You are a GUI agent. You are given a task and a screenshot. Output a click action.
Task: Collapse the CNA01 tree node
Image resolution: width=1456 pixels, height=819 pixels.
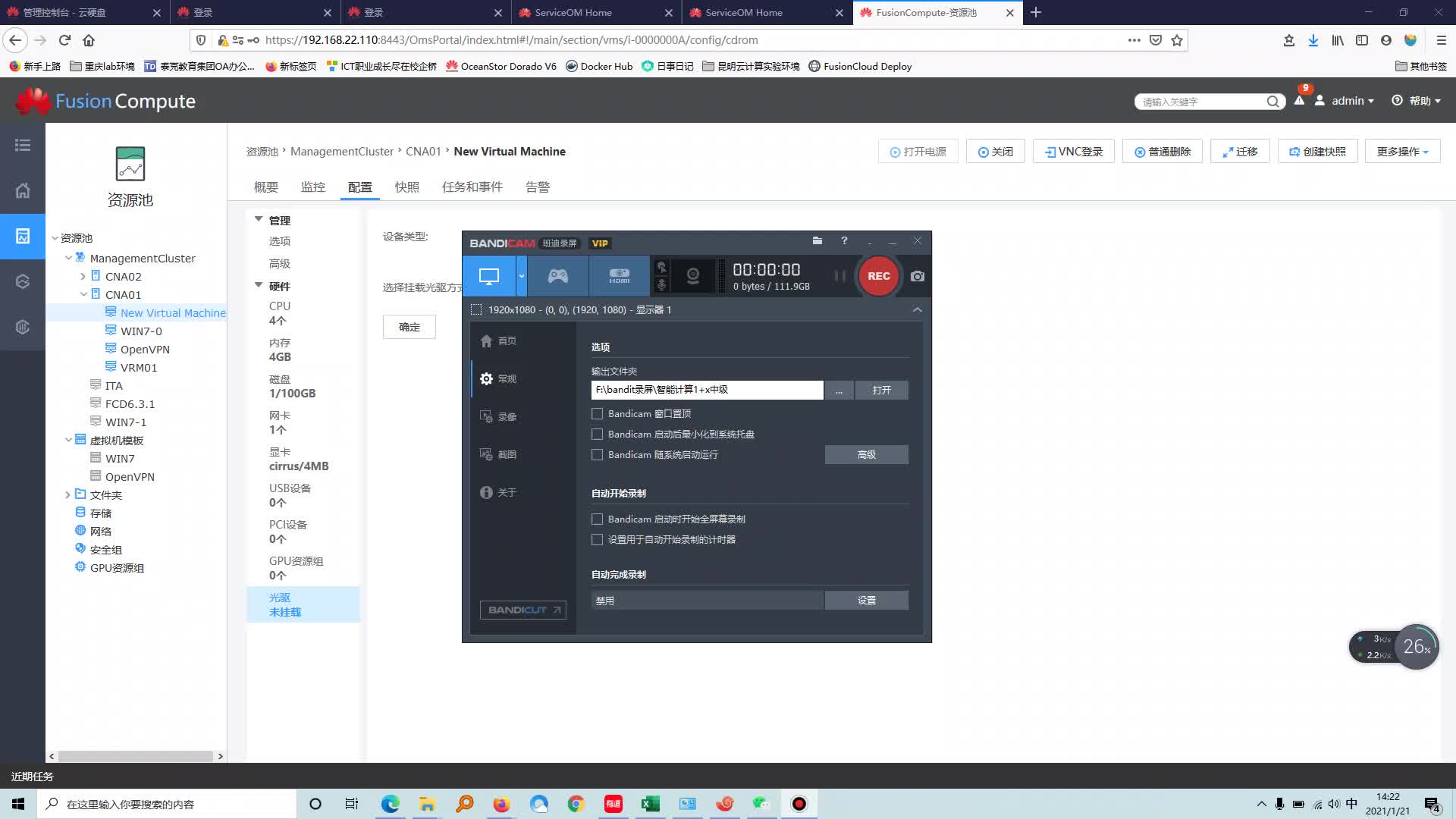(x=83, y=295)
